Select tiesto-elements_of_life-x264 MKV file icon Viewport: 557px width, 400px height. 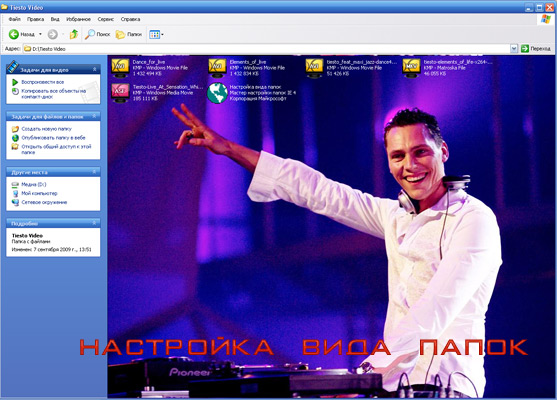click(411, 68)
